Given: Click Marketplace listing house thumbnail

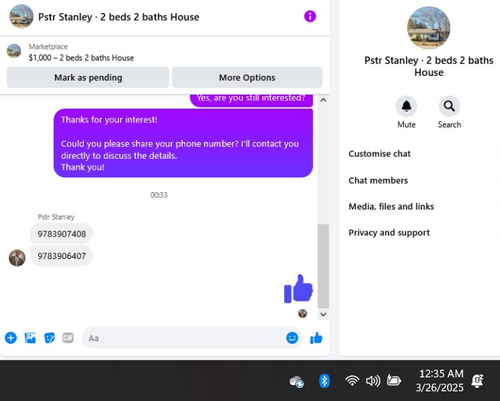Looking at the screenshot, I should [x=14, y=51].
